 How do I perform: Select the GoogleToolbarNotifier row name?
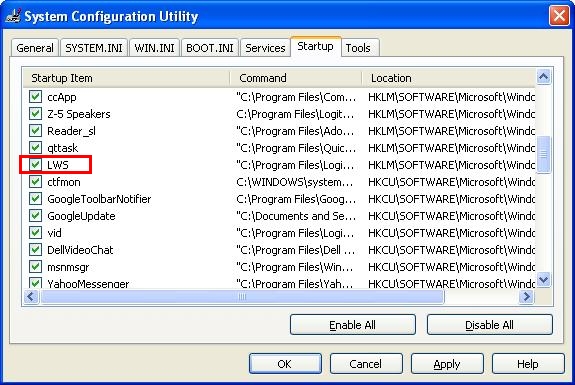click(x=99, y=199)
